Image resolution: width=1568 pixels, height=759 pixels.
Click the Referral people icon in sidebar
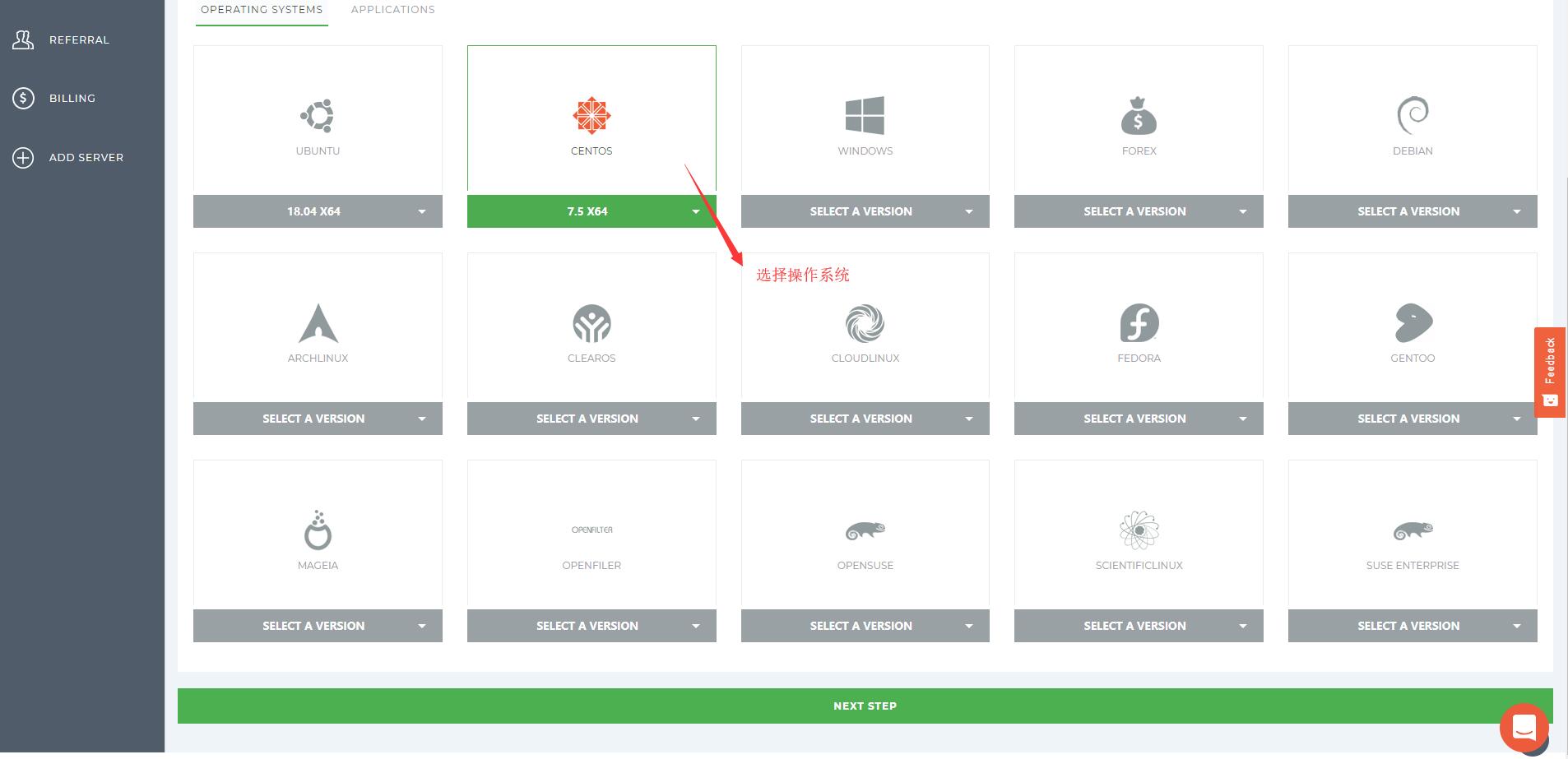(23, 39)
